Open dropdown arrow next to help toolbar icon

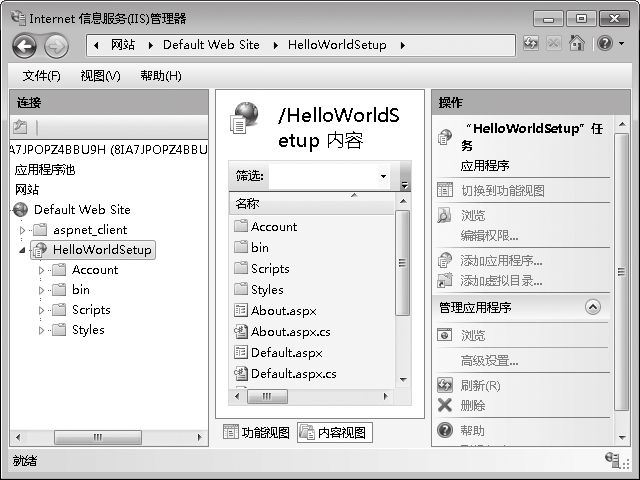click(x=622, y=43)
